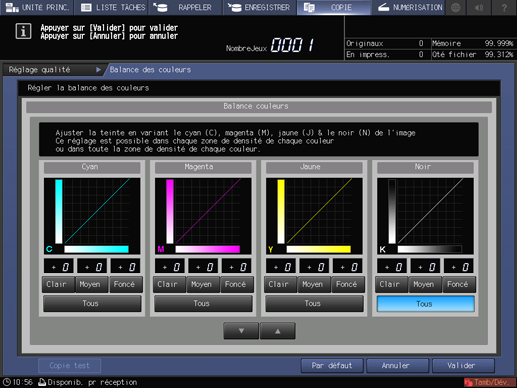Select Foncé density zone for Magenta
This screenshot has height=388, width=517.
[x=236, y=284]
